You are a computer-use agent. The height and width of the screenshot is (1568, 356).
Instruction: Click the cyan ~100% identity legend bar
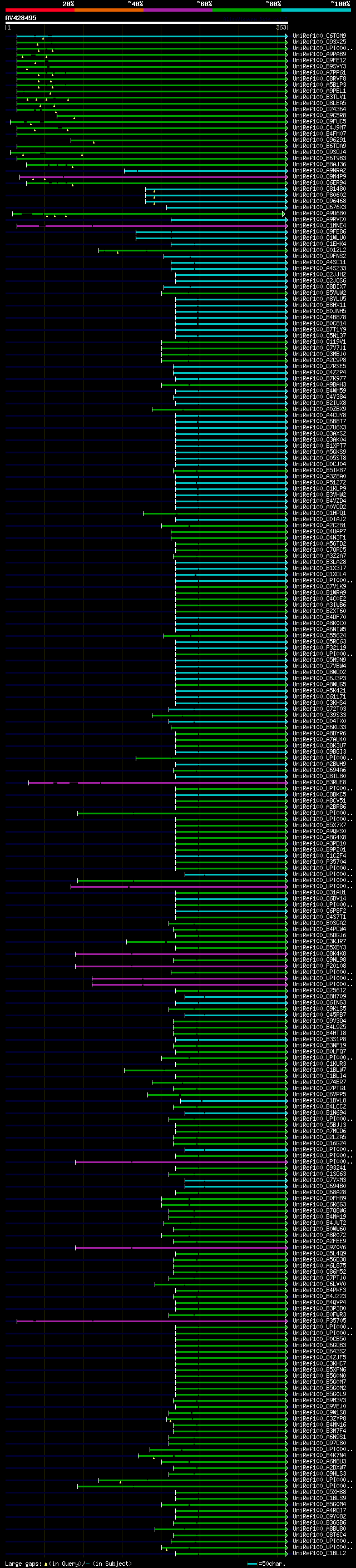point(316,10)
